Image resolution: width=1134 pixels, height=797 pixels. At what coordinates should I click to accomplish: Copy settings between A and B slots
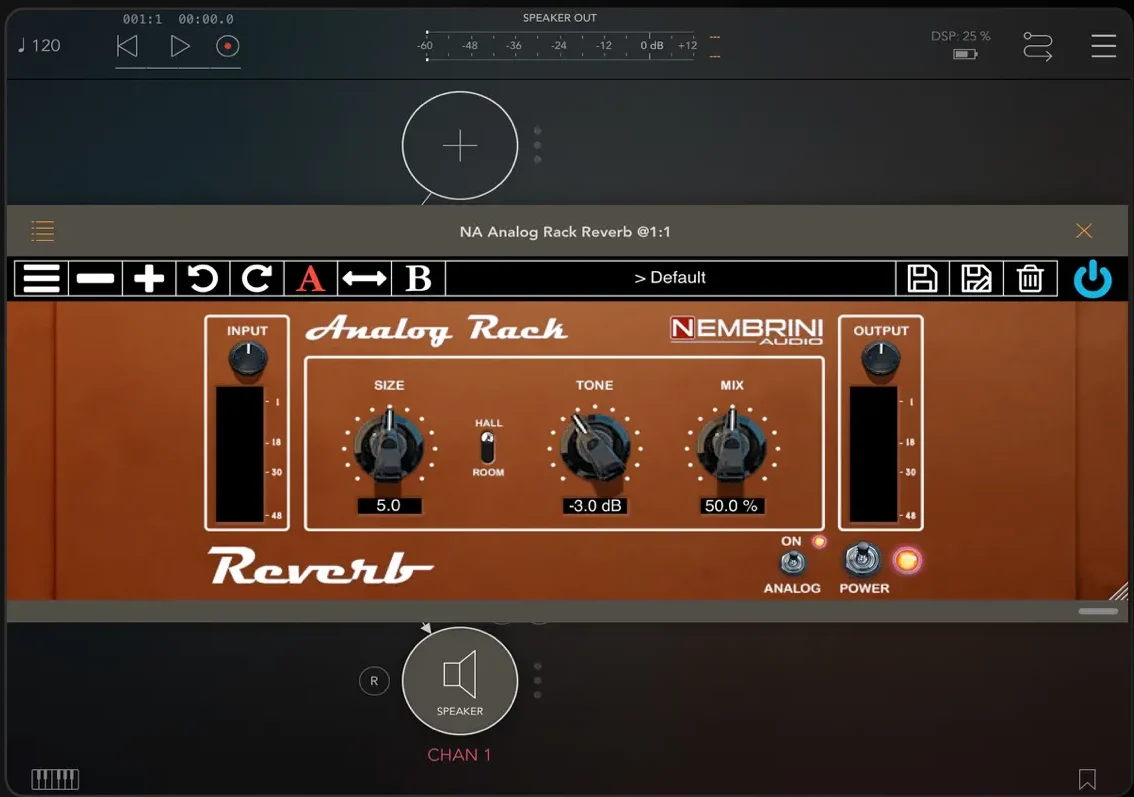364,278
